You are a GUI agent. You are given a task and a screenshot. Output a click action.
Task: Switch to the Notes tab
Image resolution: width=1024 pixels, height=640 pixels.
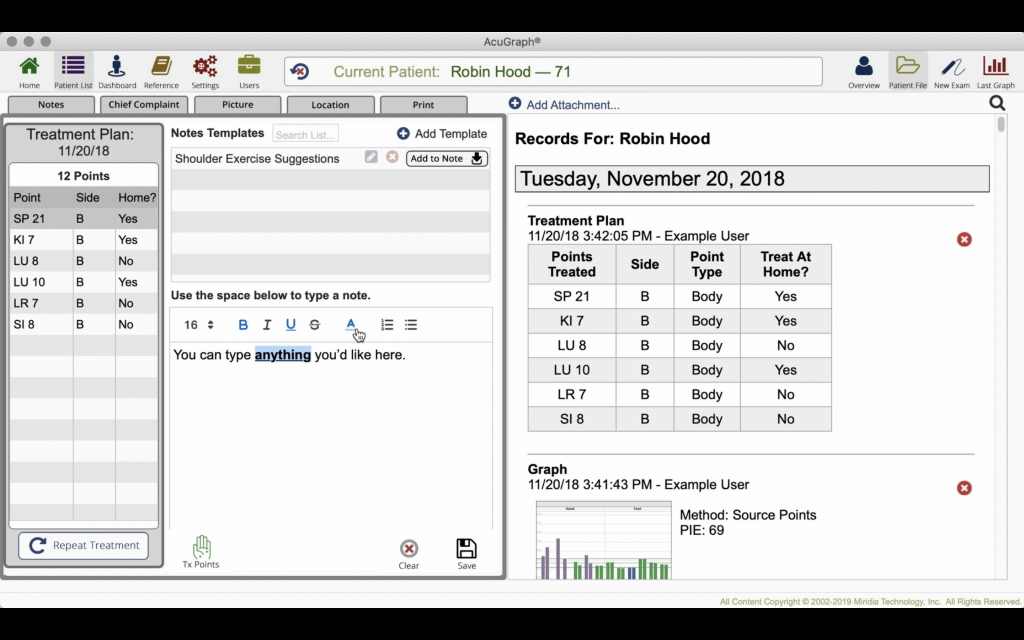click(51, 104)
